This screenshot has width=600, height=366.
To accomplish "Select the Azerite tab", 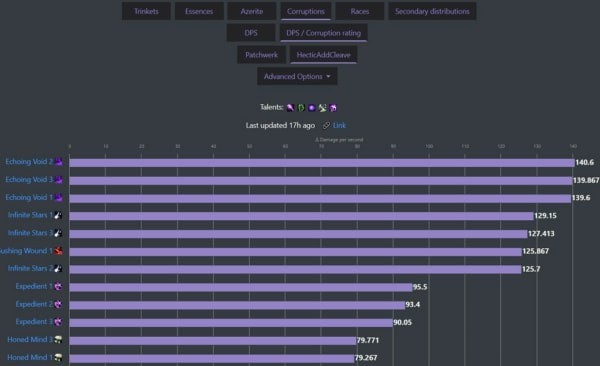I will tap(252, 11).
